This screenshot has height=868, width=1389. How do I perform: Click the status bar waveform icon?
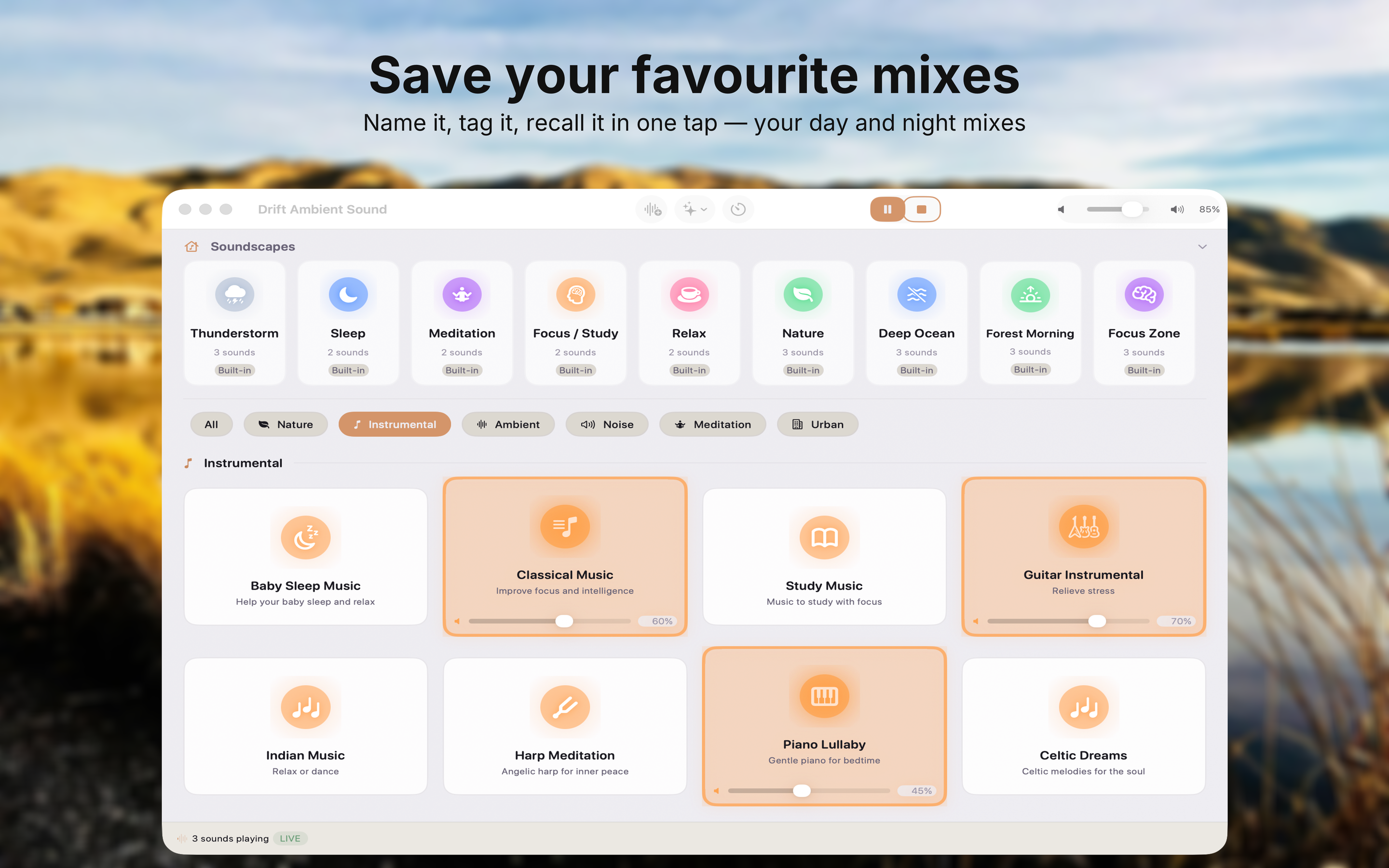tap(182, 838)
